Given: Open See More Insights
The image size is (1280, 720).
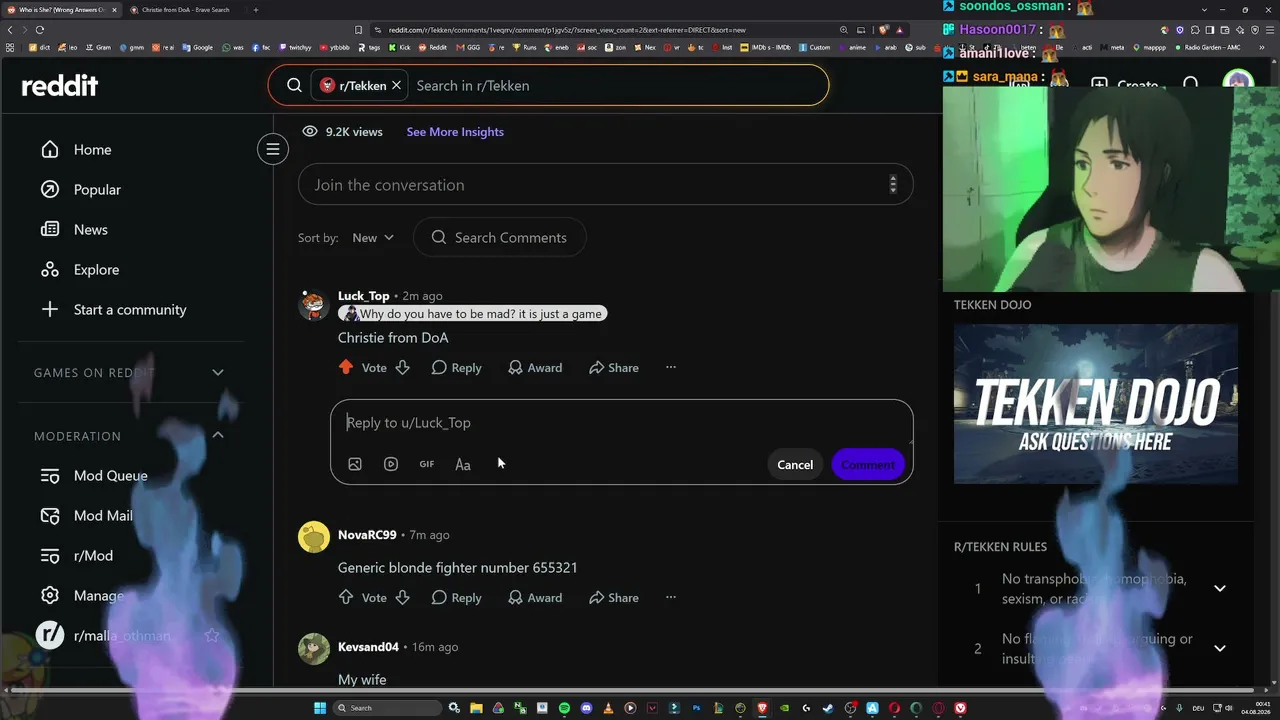Looking at the screenshot, I should click(x=455, y=132).
